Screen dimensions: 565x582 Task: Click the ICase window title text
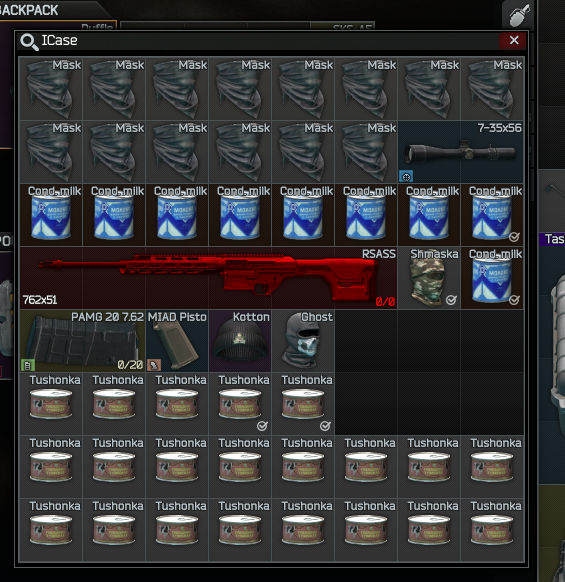(59, 40)
